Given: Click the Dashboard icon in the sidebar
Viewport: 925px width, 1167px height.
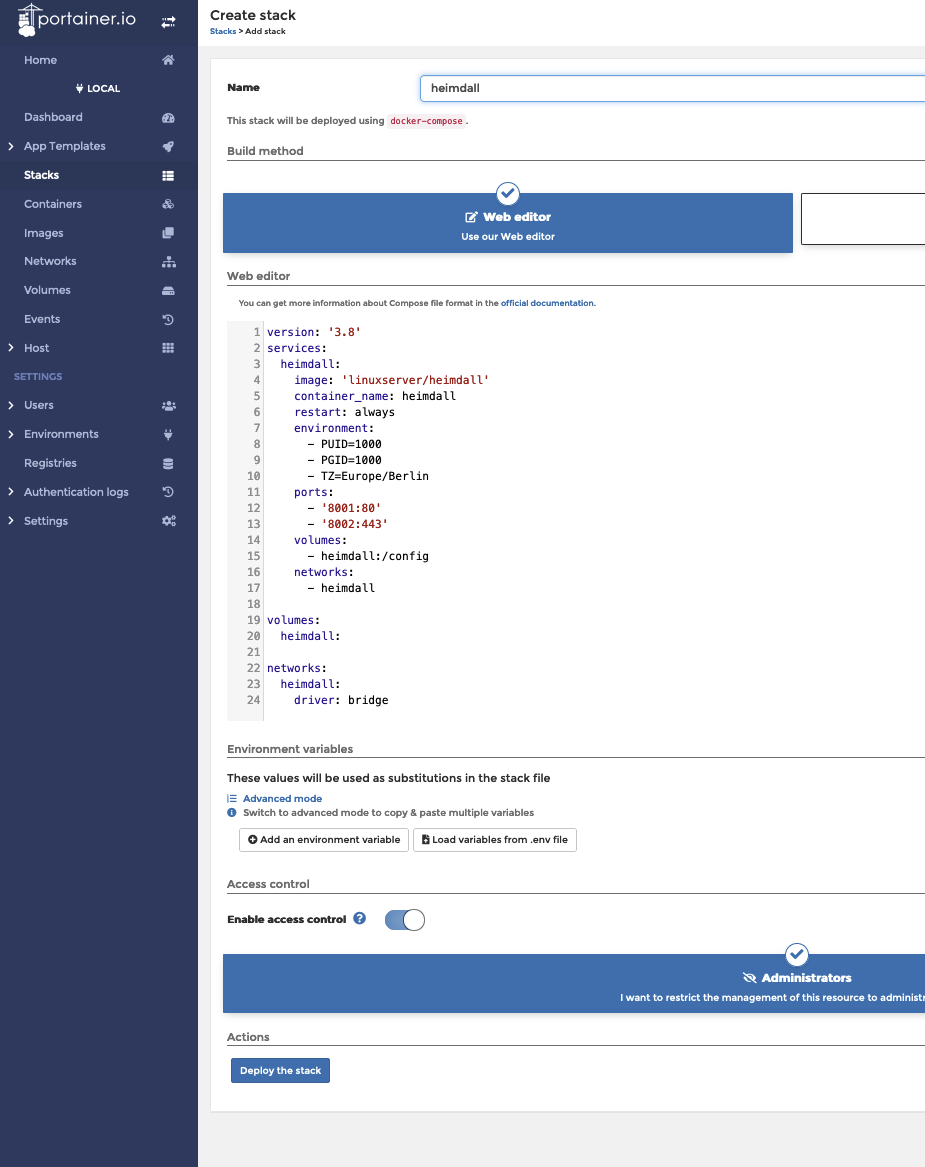Looking at the screenshot, I should tap(168, 116).
